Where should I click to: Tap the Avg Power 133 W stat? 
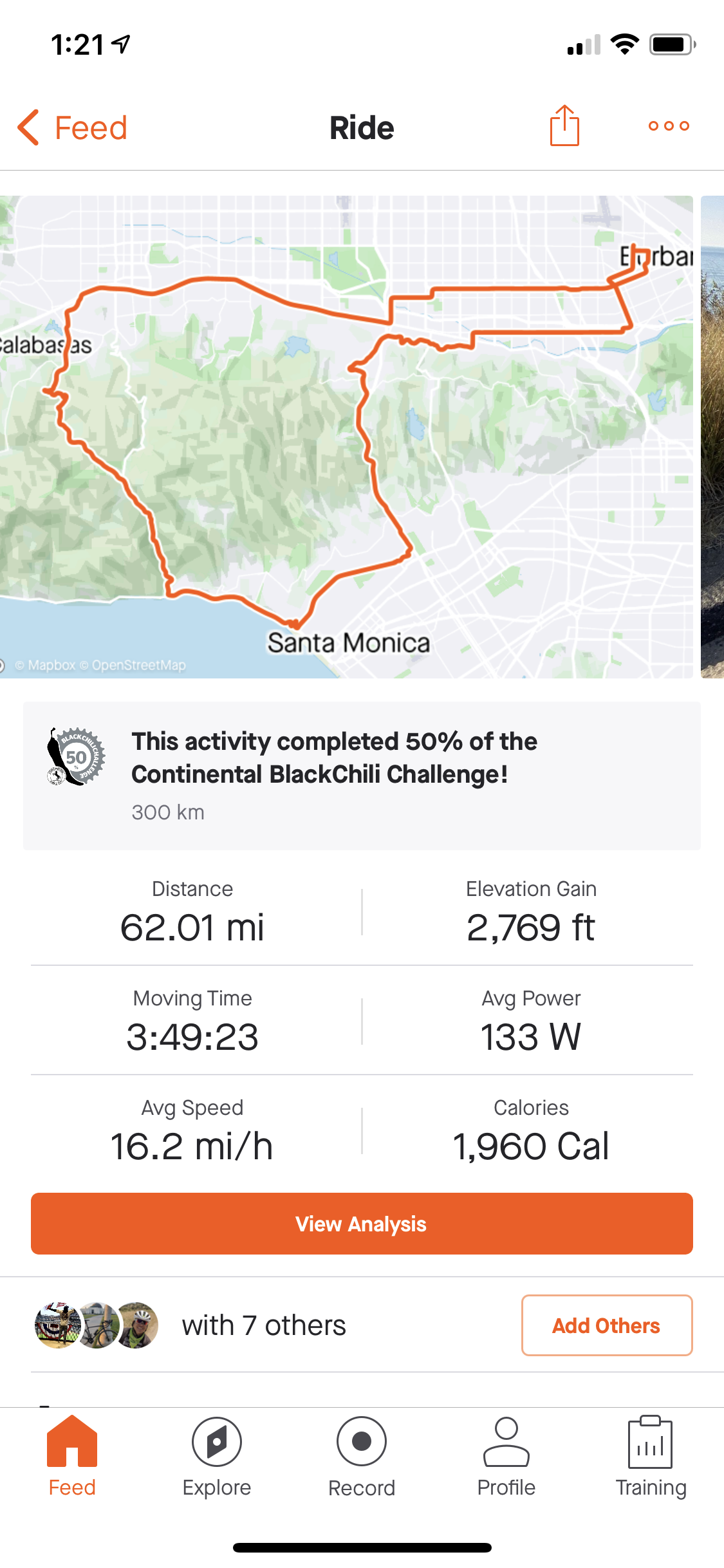point(531,1021)
